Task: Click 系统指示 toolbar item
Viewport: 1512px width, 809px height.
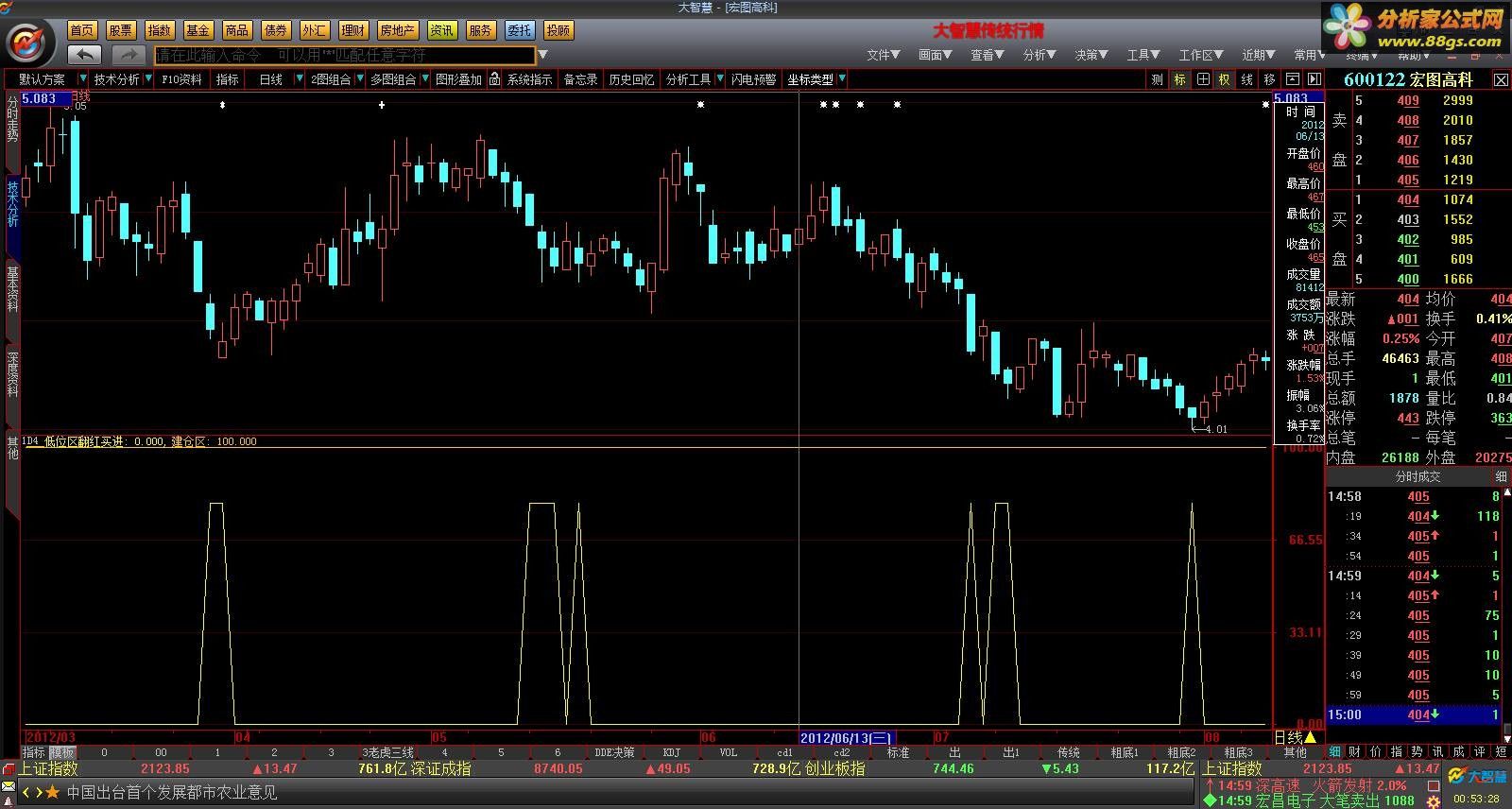Action: click(529, 79)
